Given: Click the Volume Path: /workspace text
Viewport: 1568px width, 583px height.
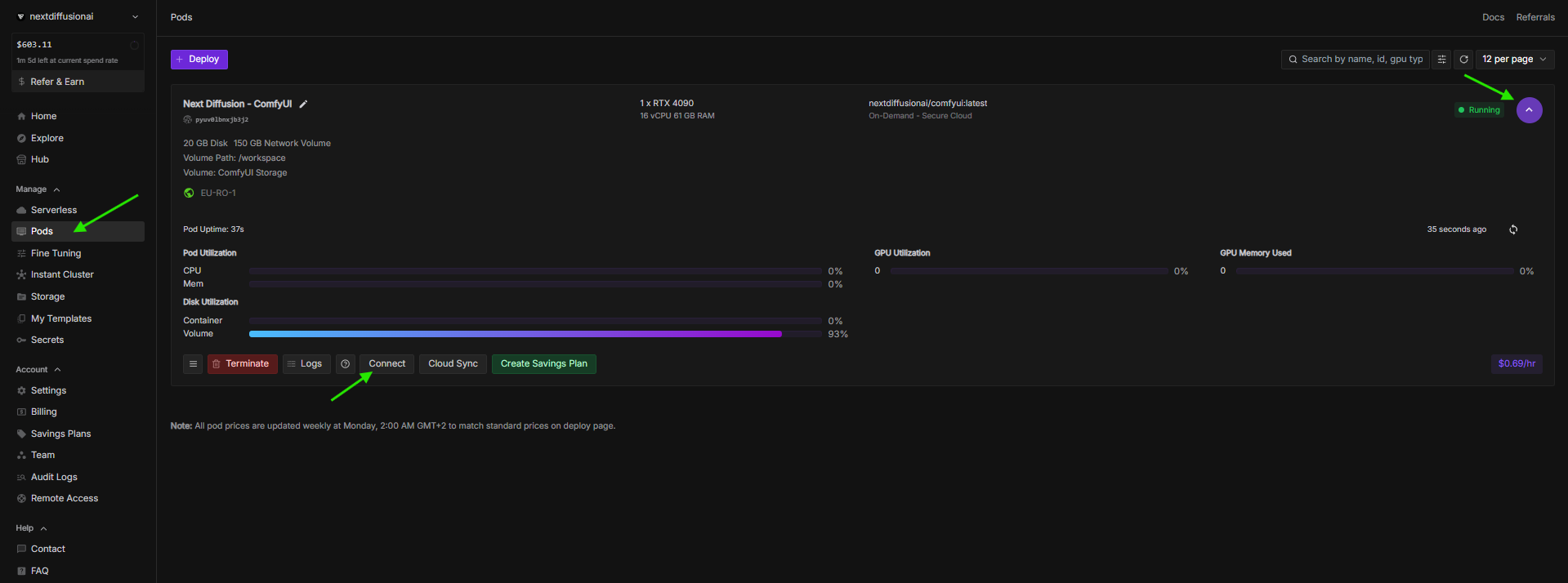Looking at the screenshot, I should (235, 158).
